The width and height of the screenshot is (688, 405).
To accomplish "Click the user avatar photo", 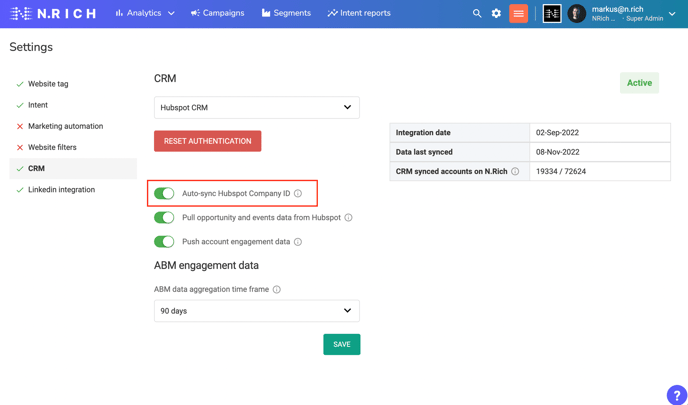I will [x=577, y=14].
